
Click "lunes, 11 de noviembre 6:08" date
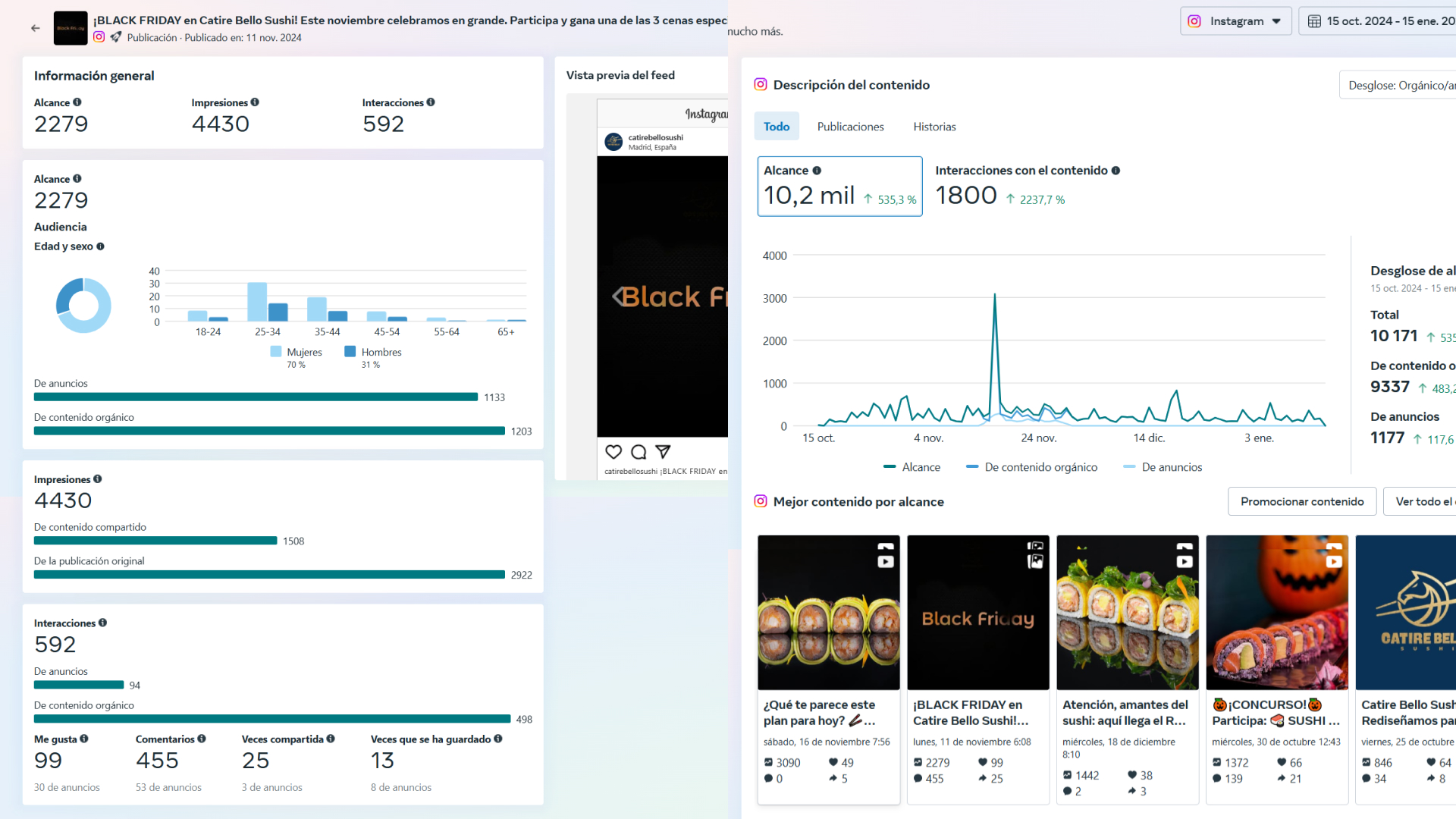972,742
